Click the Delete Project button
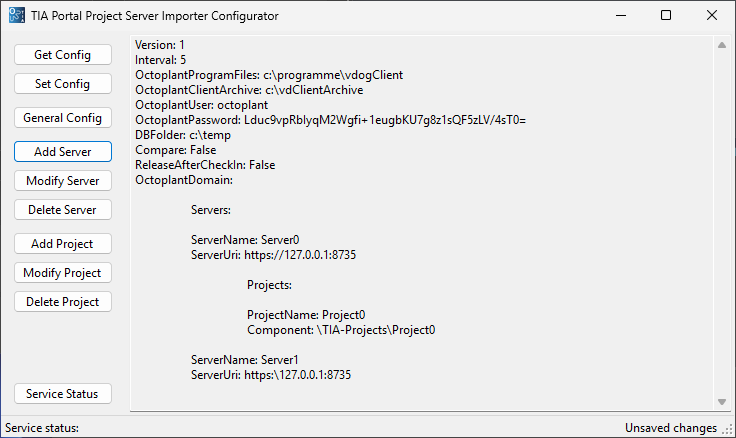 pyautogui.click(x=63, y=302)
